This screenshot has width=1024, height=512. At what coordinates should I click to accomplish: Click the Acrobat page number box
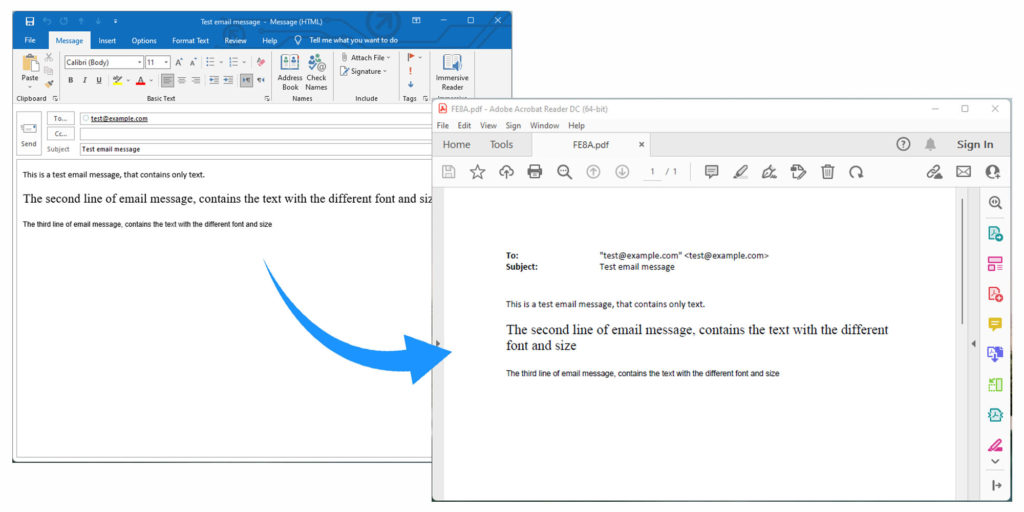click(x=652, y=172)
